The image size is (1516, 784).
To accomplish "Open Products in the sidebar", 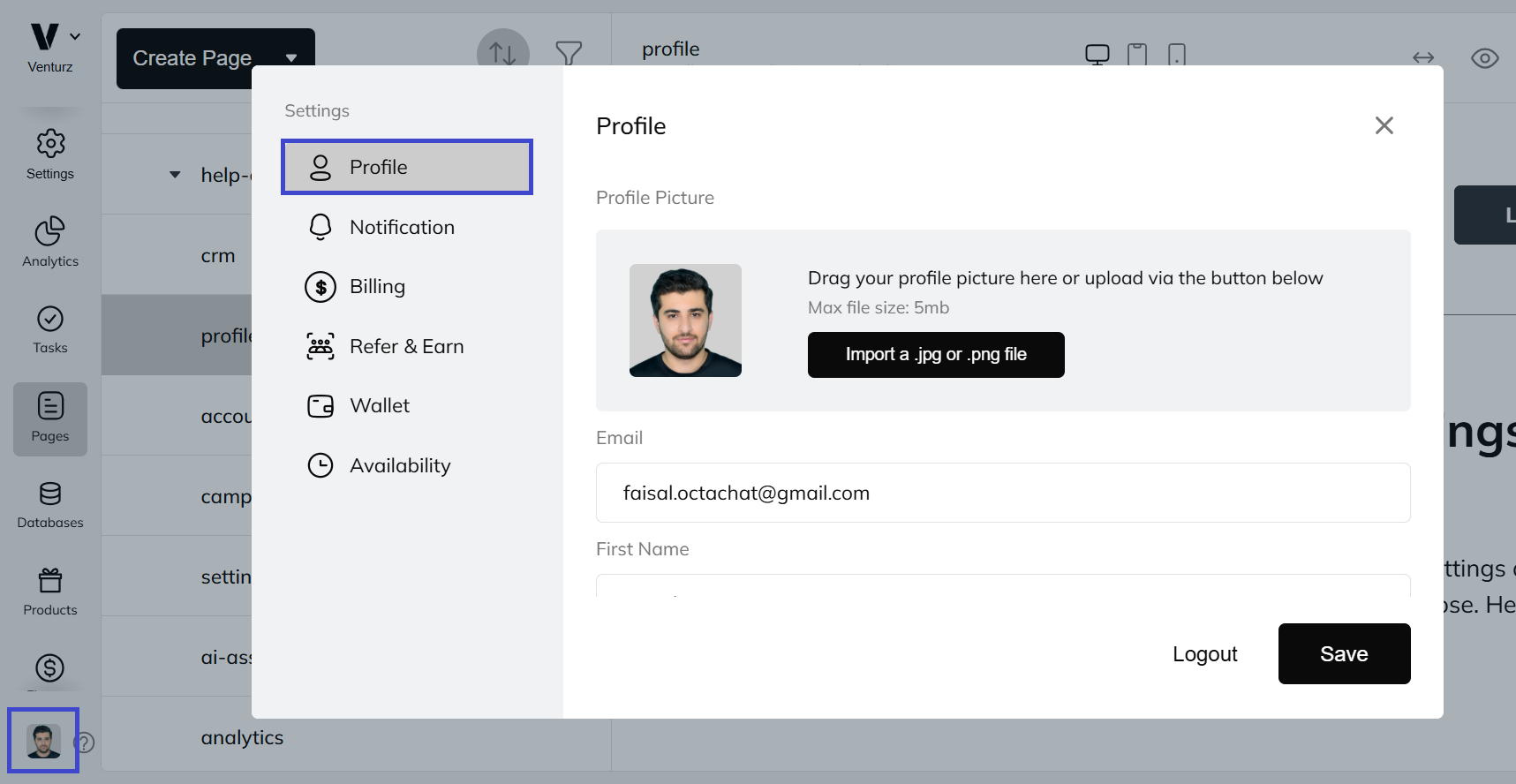I will [x=50, y=592].
